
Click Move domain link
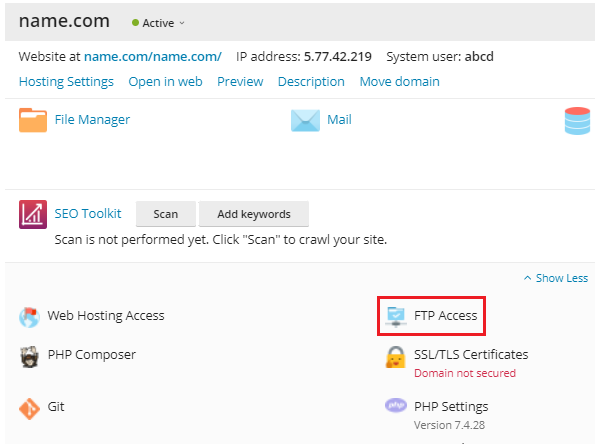399,82
